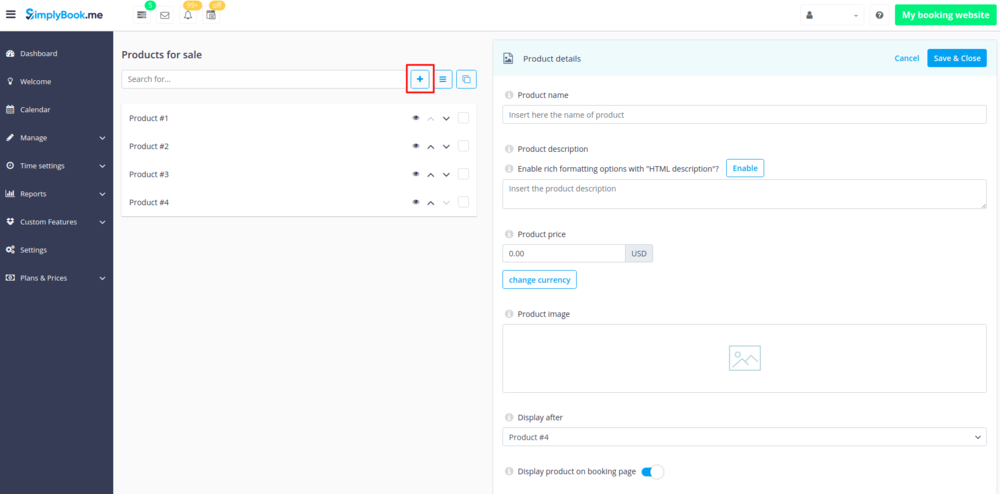Open the Display after dropdown
Image resolution: width=1000 pixels, height=494 pixels.
[x=744, y=437]
